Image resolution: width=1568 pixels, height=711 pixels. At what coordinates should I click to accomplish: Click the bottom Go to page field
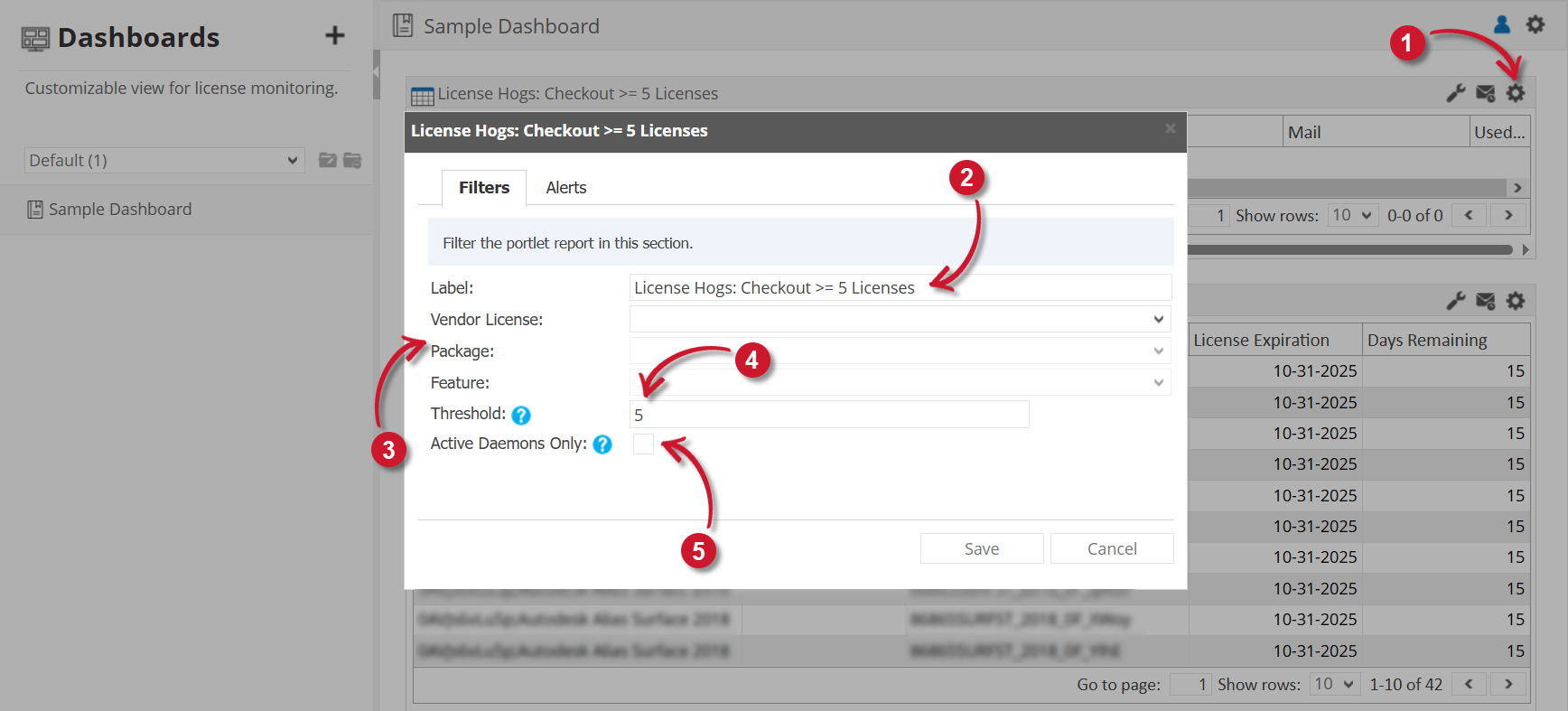pos(1190,684)
